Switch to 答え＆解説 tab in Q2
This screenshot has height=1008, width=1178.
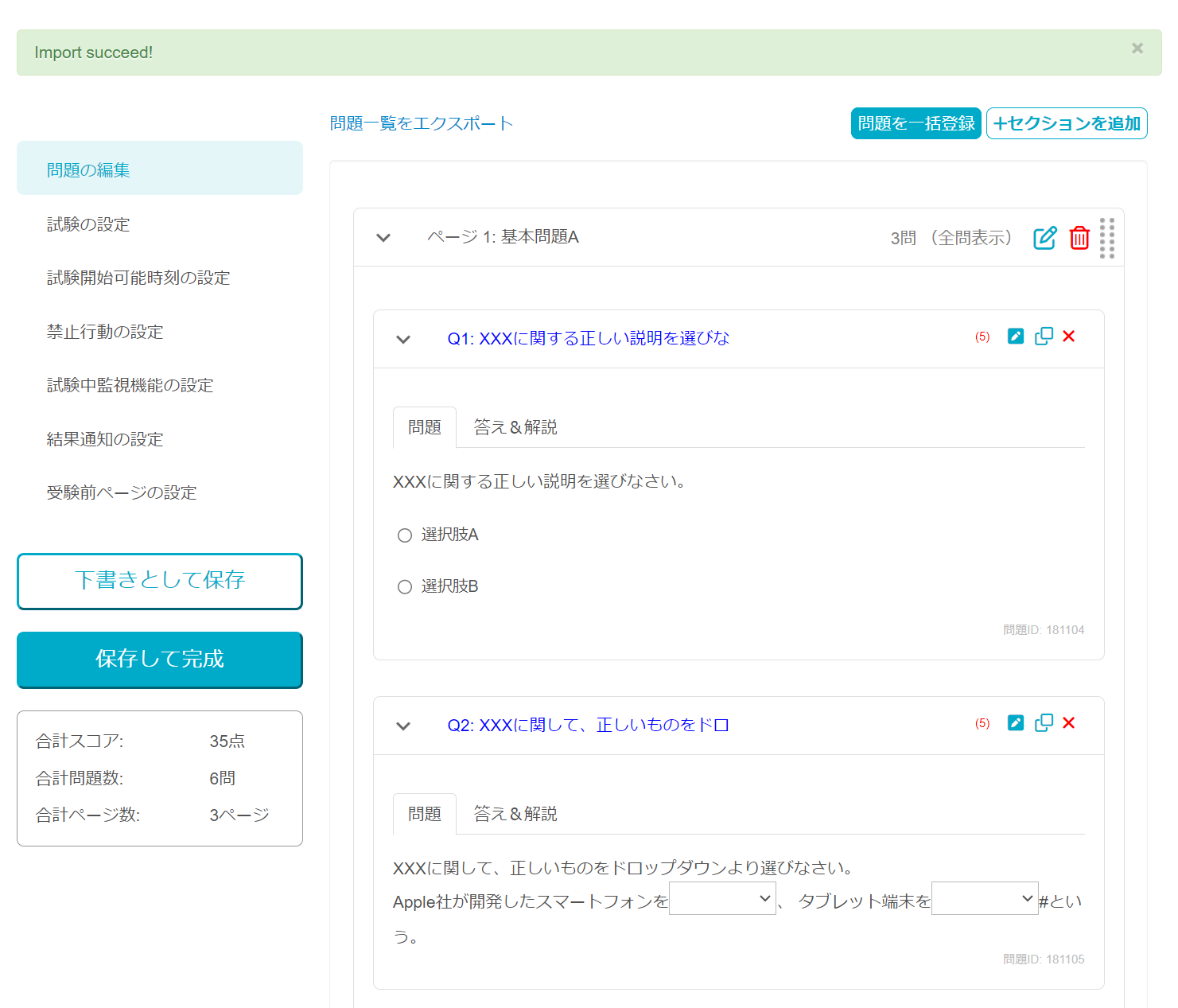click(515, 814)
